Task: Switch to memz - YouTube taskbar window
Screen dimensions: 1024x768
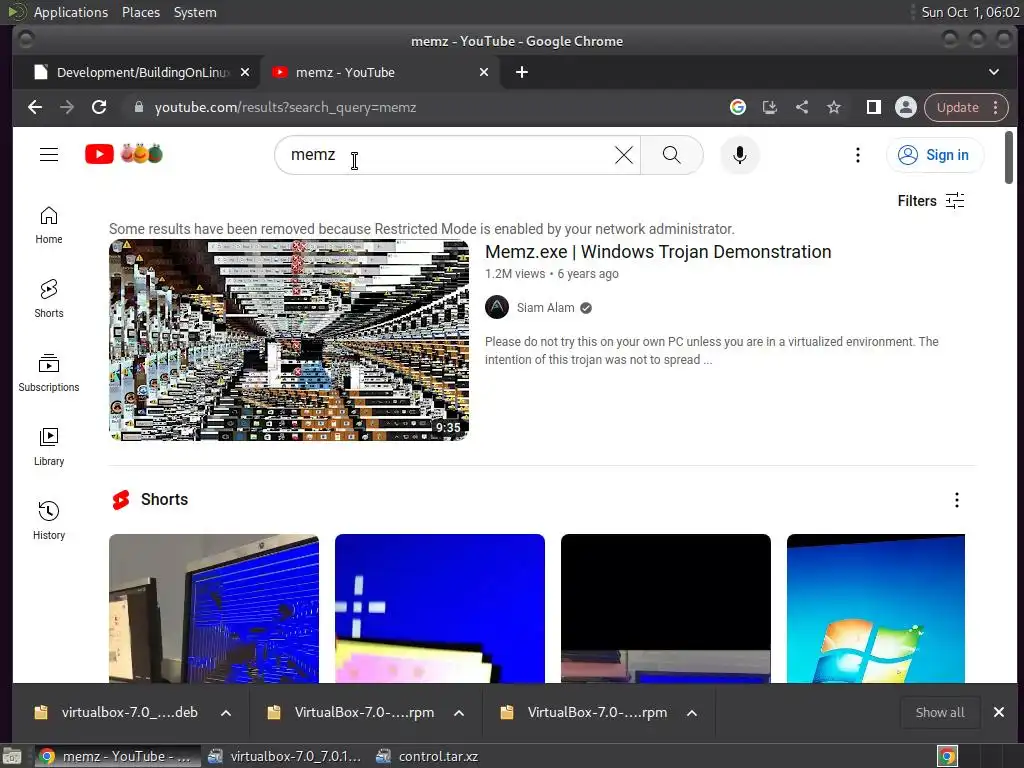Action: pyautogui.click(x=116, y=756)
